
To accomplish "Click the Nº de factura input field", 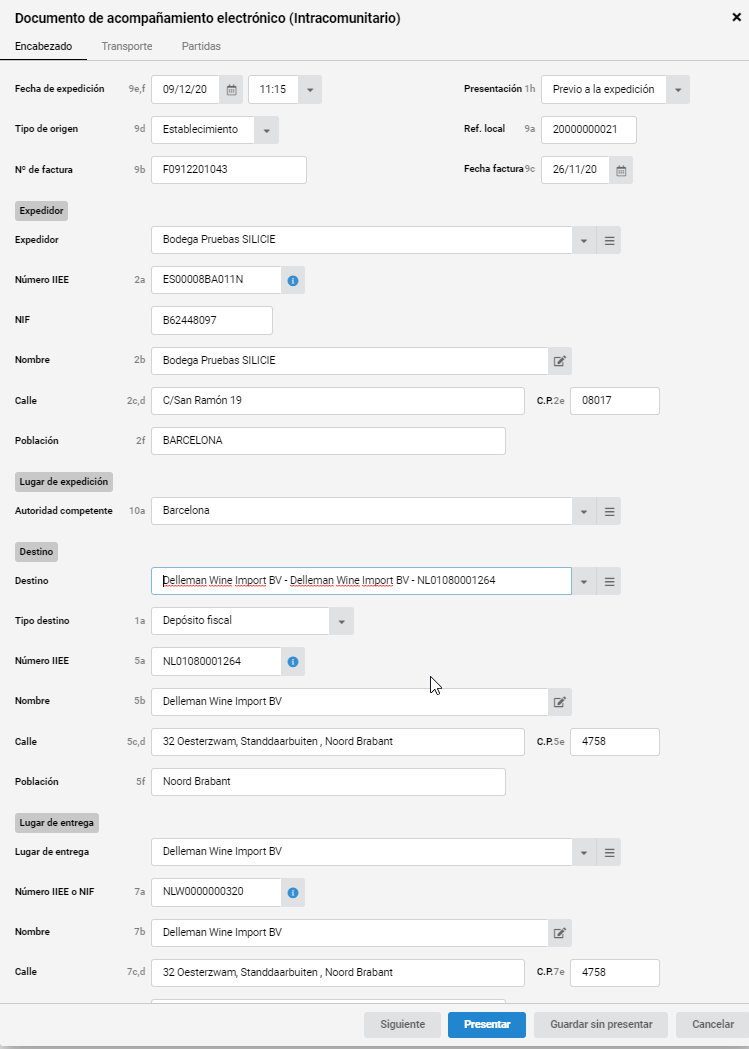I will (x=229, y=170).
